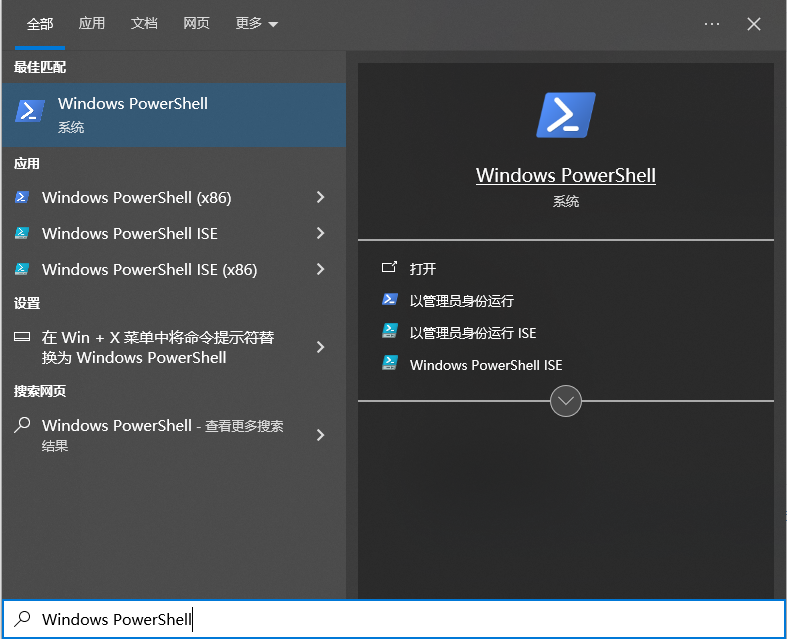Expand the Win + X menu setting arrow
The width and height of the screenshot is (787, 639).
point(320,347)
